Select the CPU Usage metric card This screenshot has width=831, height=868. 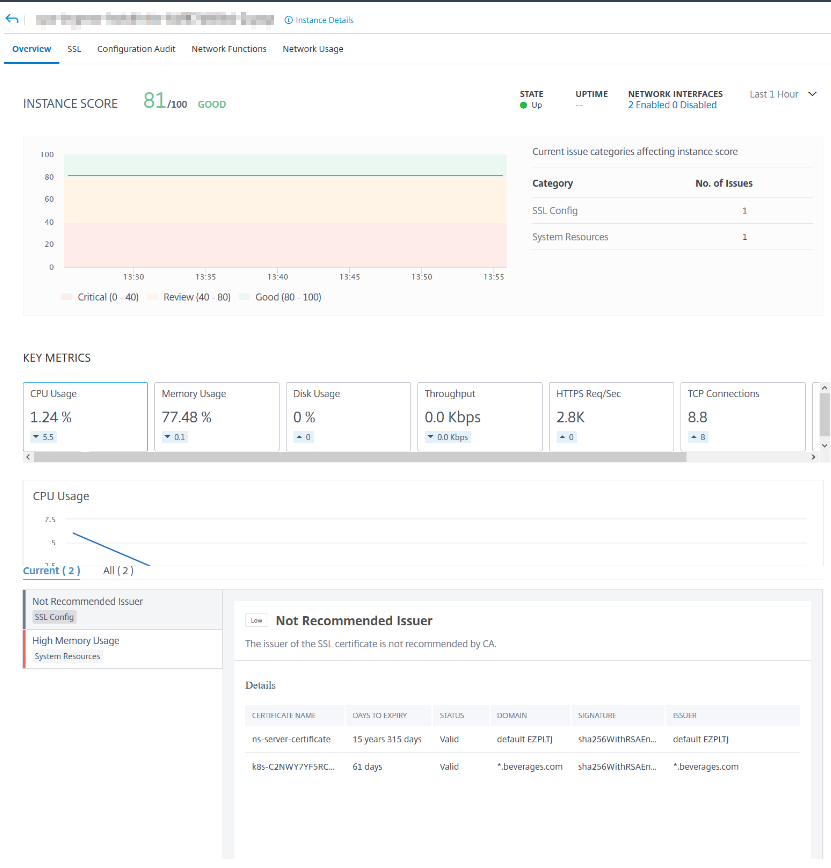(85, 416)
